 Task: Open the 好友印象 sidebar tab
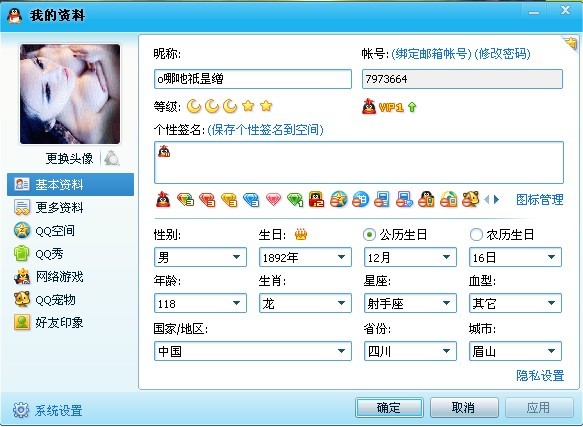(70, 322)
